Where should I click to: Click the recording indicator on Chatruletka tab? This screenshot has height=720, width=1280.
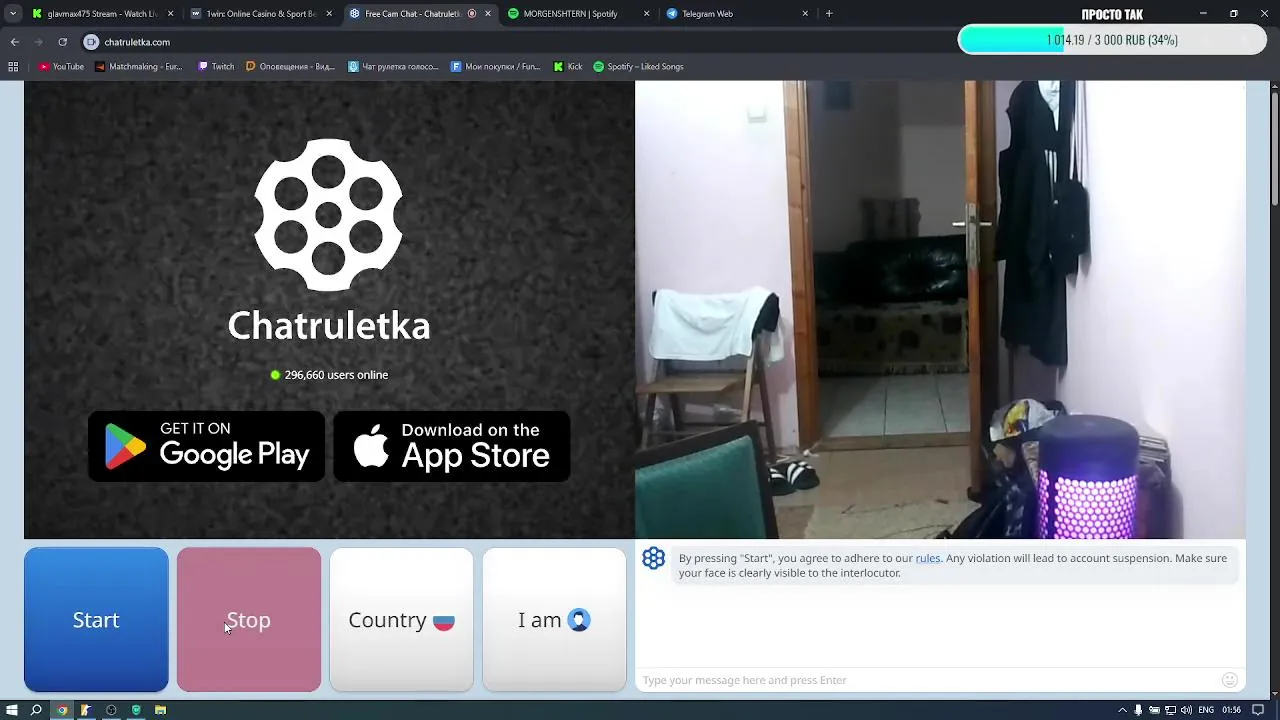[x=472, y=14]
